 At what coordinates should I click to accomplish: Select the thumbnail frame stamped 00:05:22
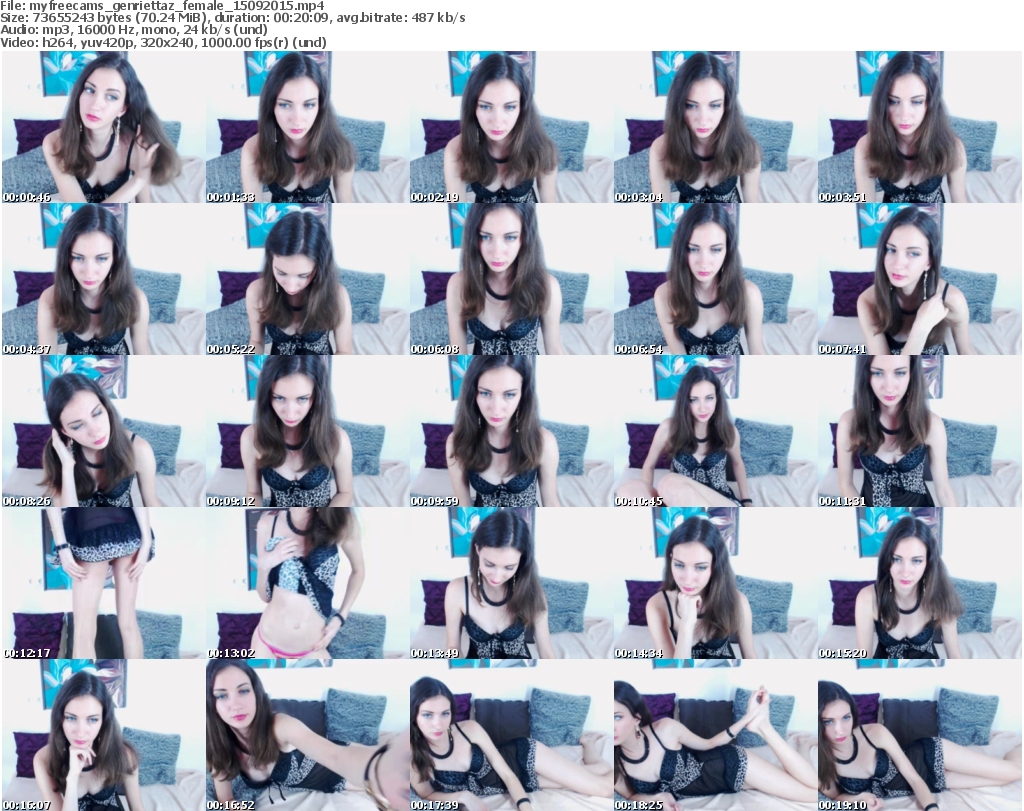[308, 279]
